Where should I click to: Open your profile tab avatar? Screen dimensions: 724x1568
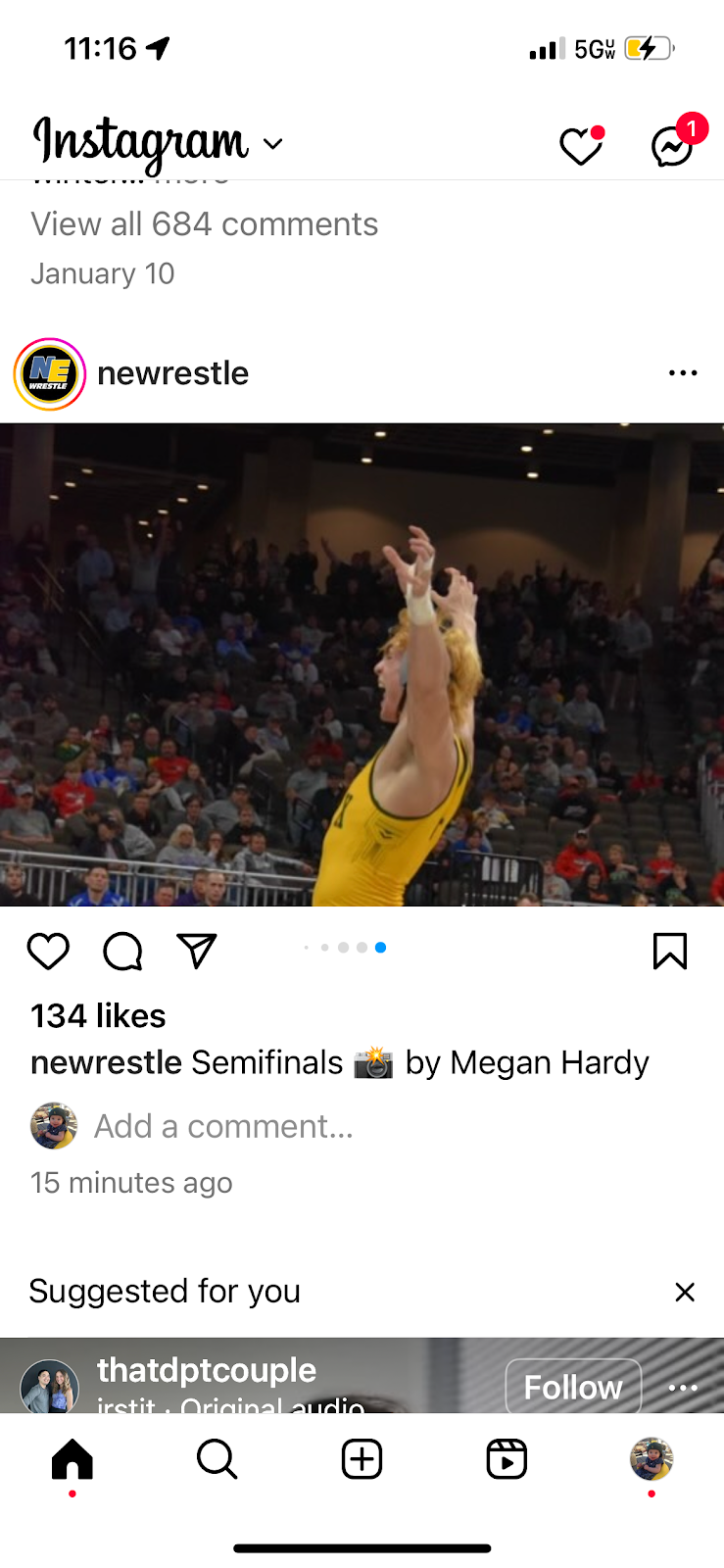652,1459
